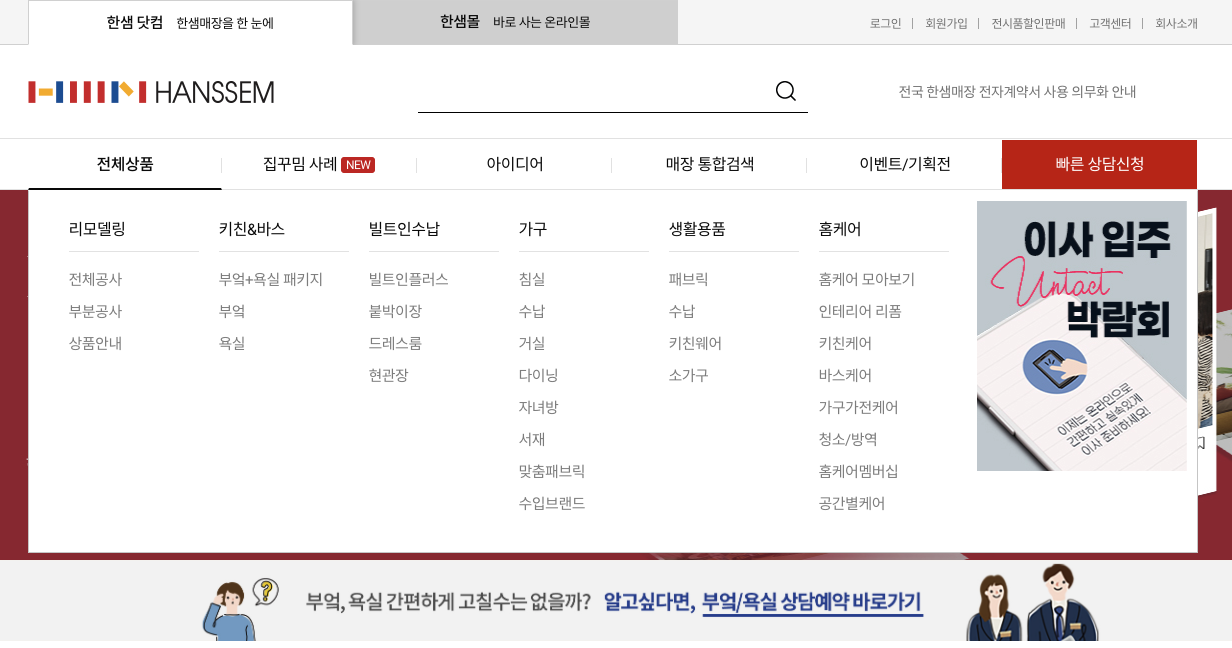Open 서재 under 가구
Screen dimensions: 1232x648
[x=532, y=439]
